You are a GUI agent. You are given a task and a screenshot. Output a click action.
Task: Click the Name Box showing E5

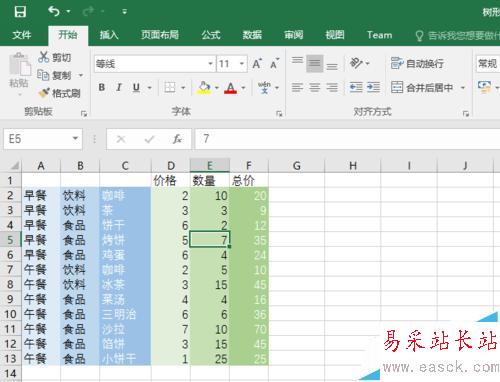37,139
